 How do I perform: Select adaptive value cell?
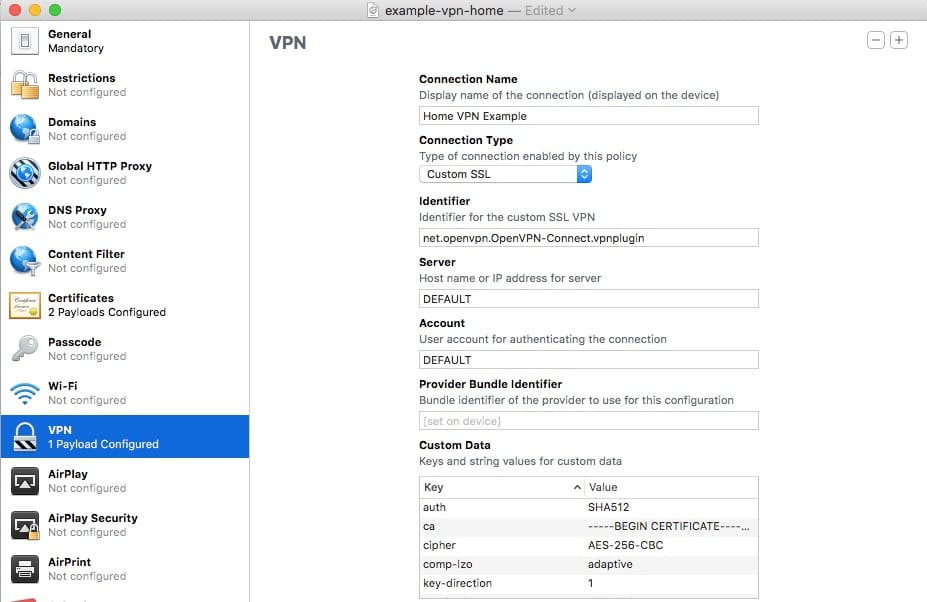coord(671,564)
